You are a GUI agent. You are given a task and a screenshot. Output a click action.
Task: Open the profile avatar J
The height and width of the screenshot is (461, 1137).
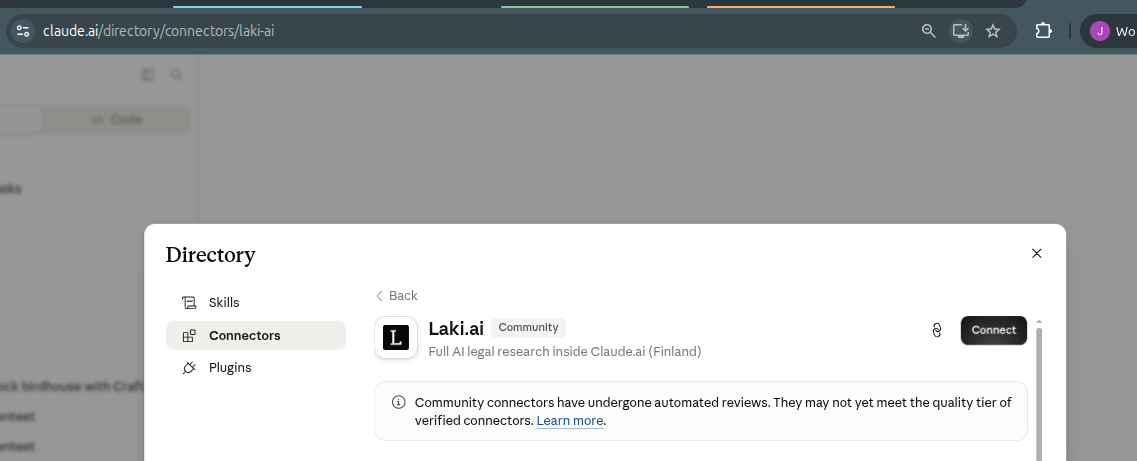1100,31
